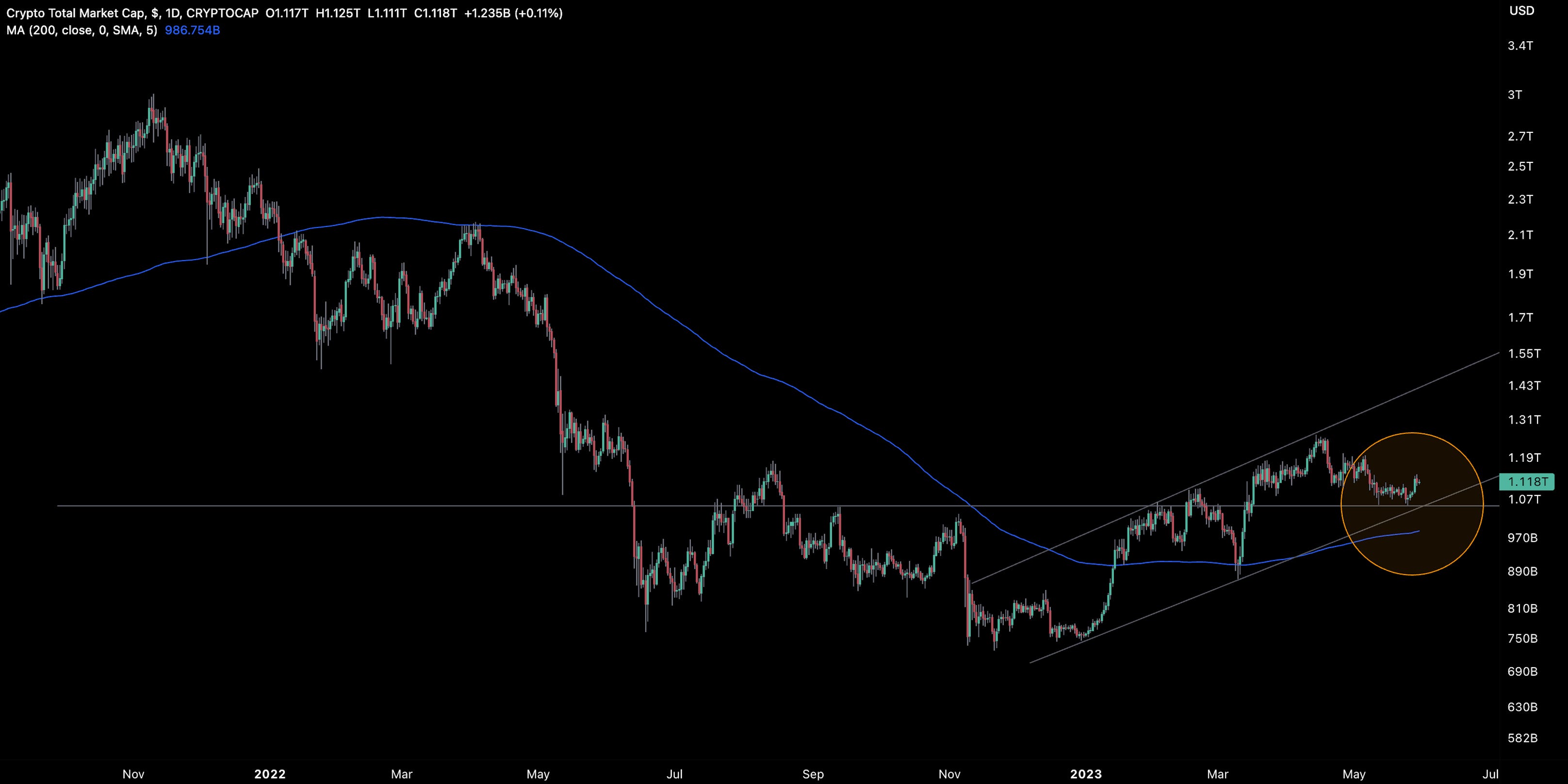Click the 2023 label on time axis
This screenshot has height=784, width=1568.
pyautogui.click(x=1086, y=774)
